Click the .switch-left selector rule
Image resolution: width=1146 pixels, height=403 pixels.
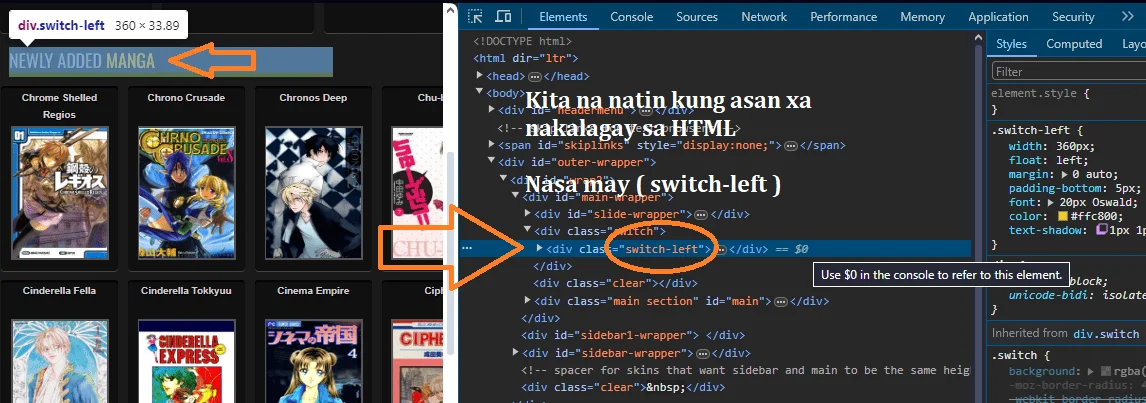pyautogui.click(x=1029, y=131)
